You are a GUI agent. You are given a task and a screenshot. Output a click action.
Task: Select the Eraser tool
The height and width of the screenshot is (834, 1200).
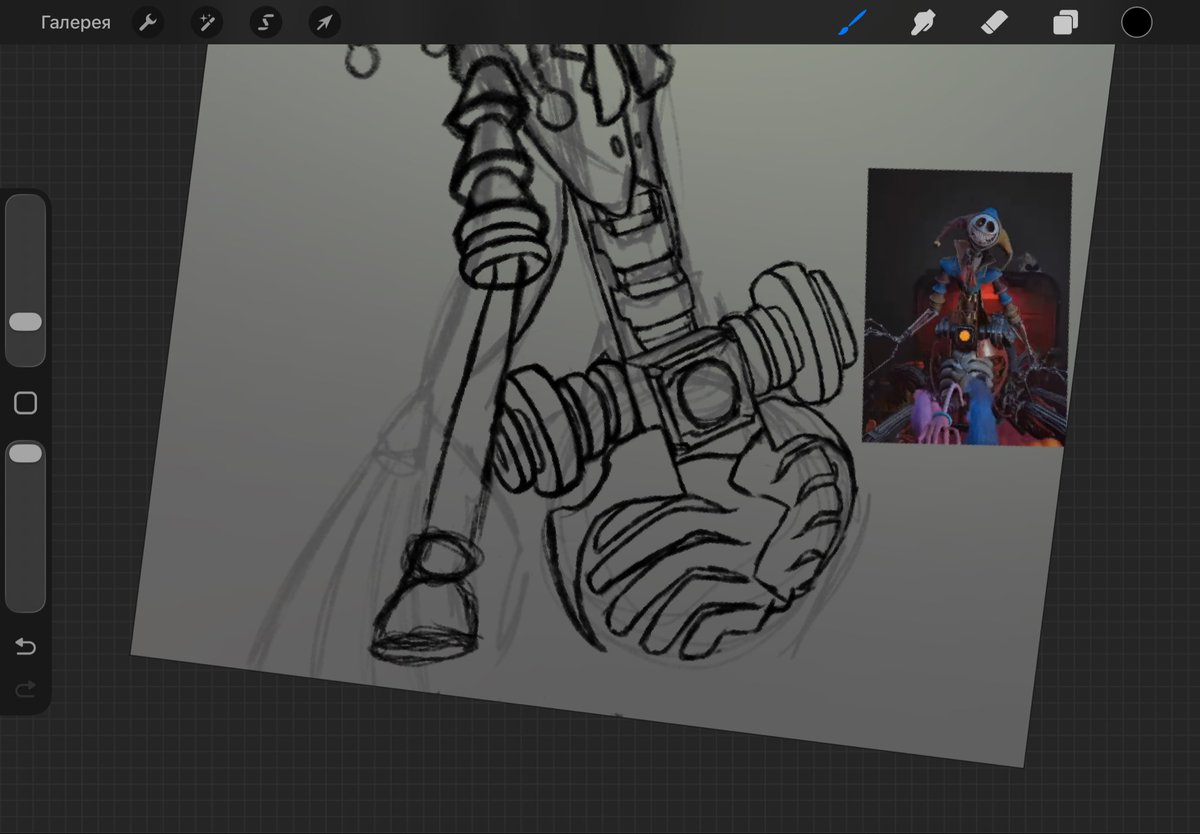[x=994, y=22]
